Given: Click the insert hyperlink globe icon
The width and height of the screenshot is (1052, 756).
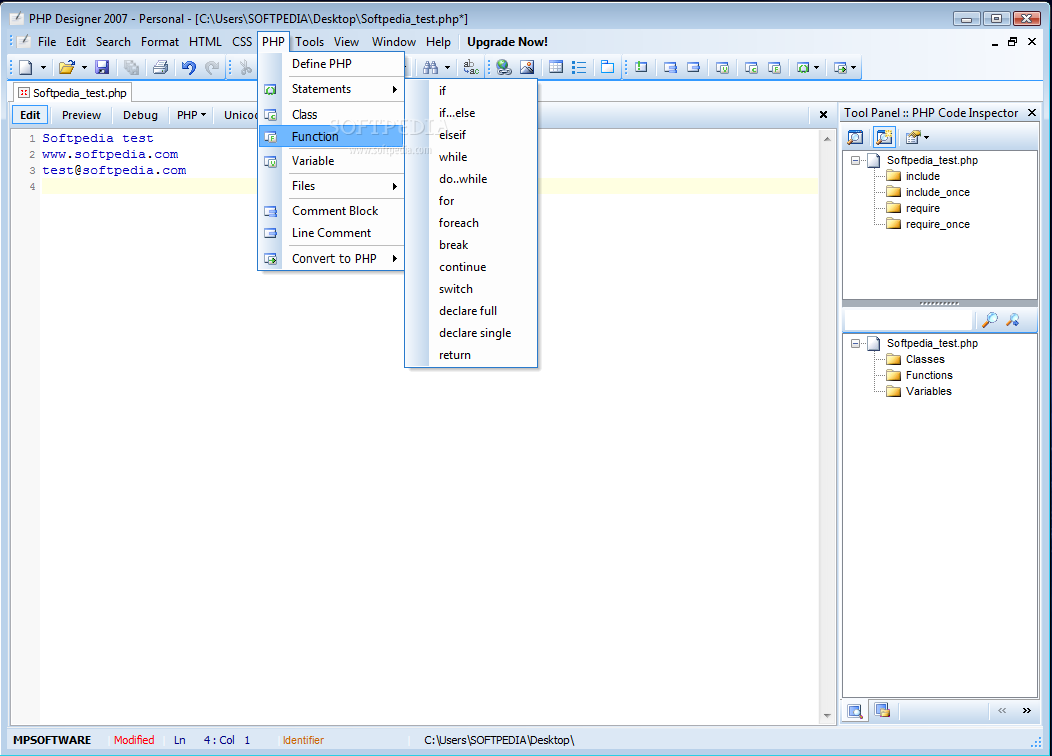Looking at the screenshot, I should (x=503, y=67).
